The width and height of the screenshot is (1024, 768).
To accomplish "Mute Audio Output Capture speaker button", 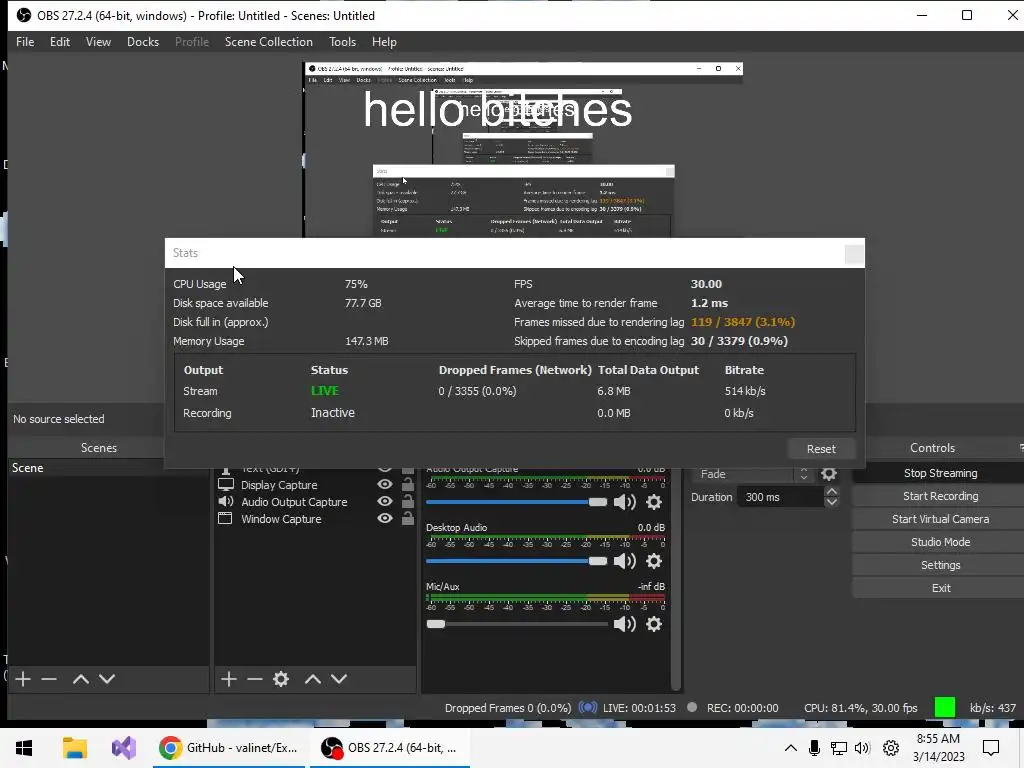I will pos(625,502).
